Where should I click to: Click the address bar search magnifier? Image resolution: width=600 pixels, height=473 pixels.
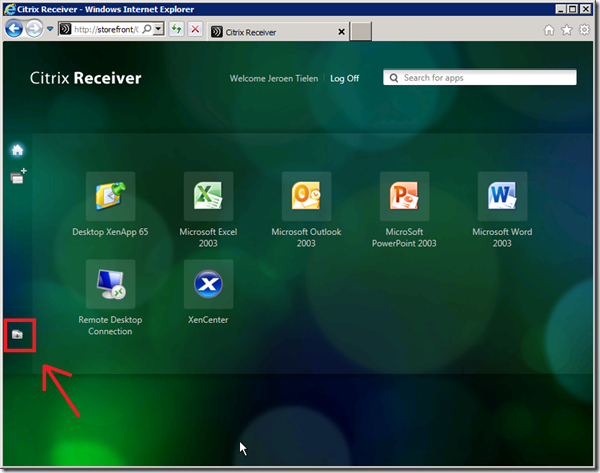click(x=147, y=29)
